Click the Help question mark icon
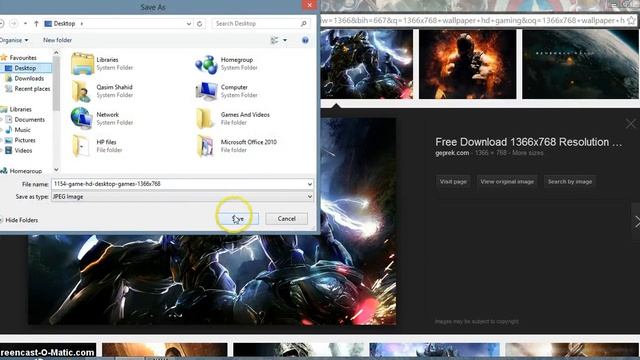The image size is (640, 360). 305,40
